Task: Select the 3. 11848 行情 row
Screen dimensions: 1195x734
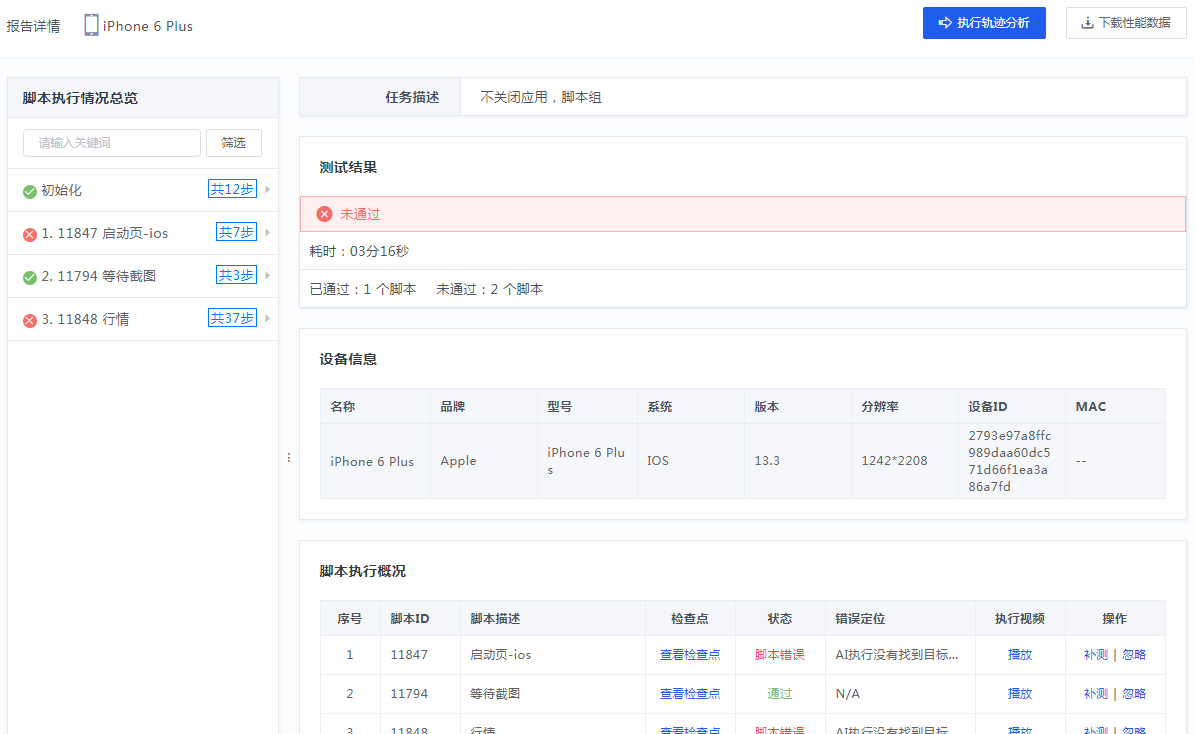Action: tap(143, 319)
